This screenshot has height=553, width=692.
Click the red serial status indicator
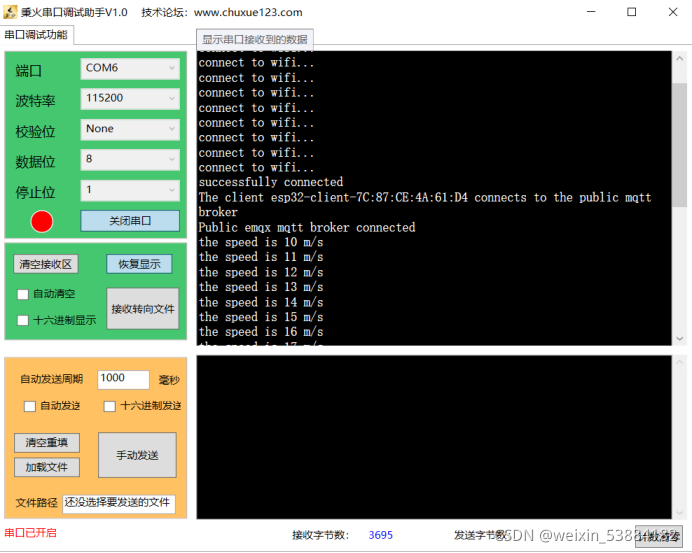pos(42,222)
